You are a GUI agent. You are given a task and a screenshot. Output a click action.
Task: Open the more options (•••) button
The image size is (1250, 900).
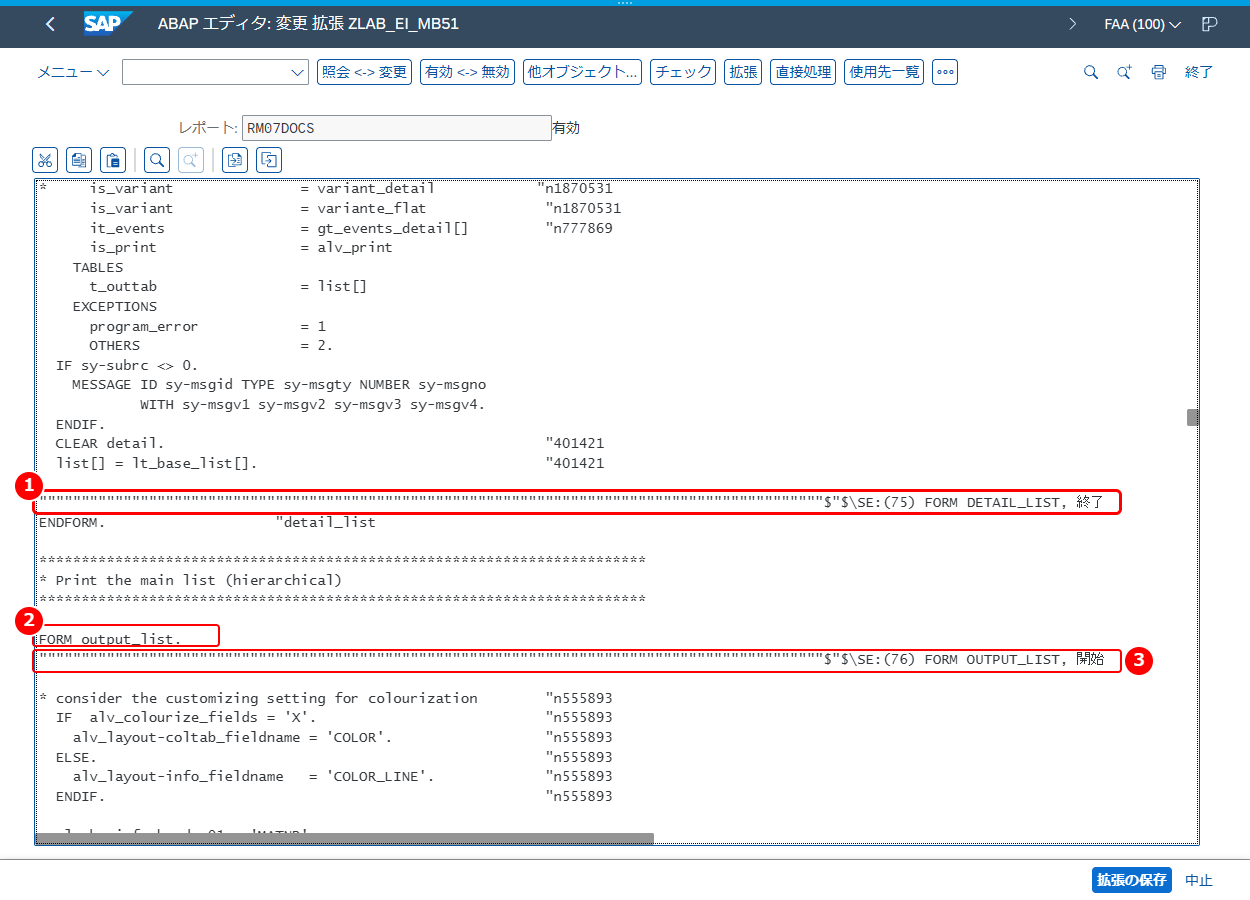tap(945, 72)
